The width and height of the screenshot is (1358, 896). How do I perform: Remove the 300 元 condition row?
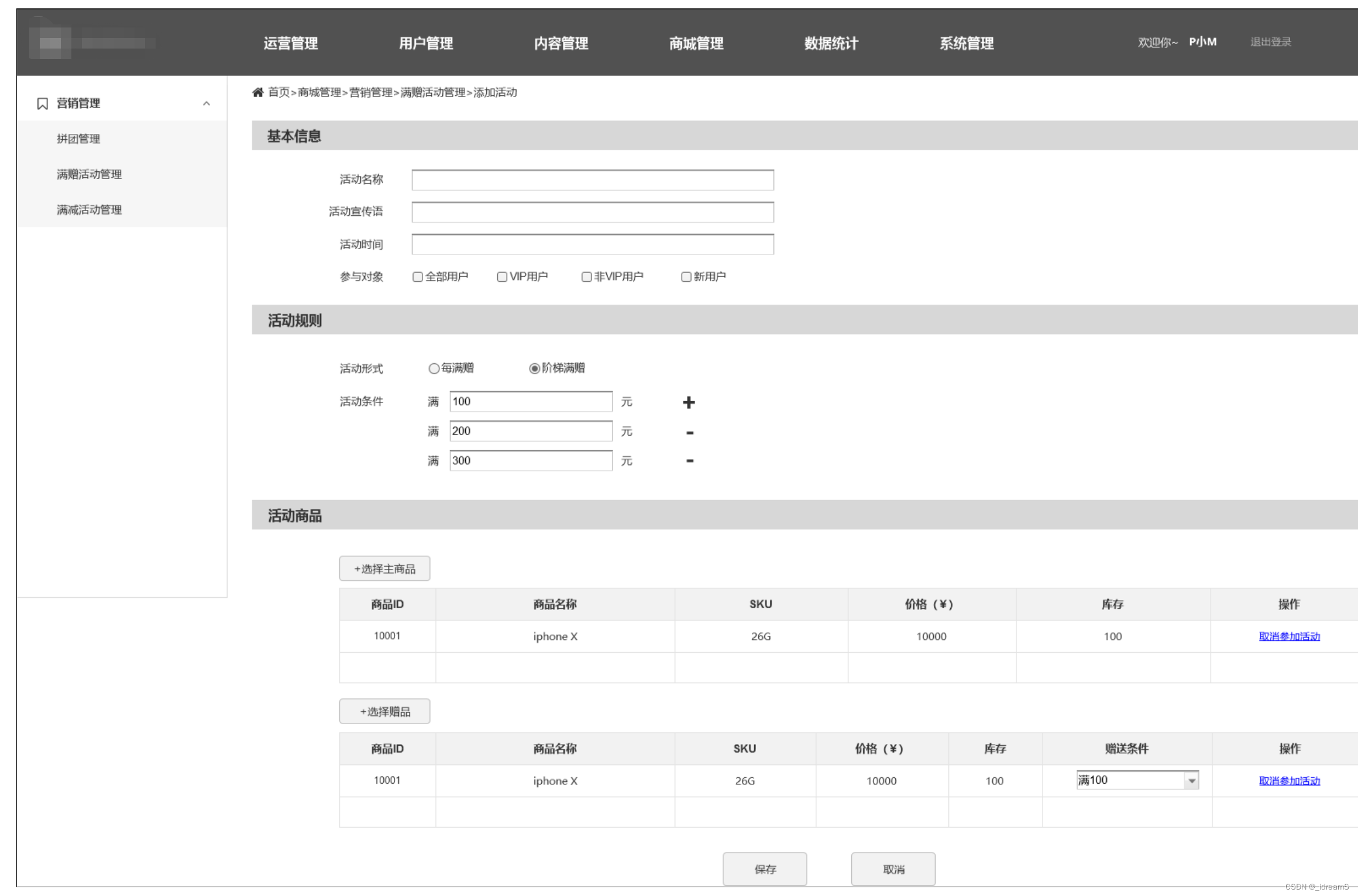coord(690,461)
